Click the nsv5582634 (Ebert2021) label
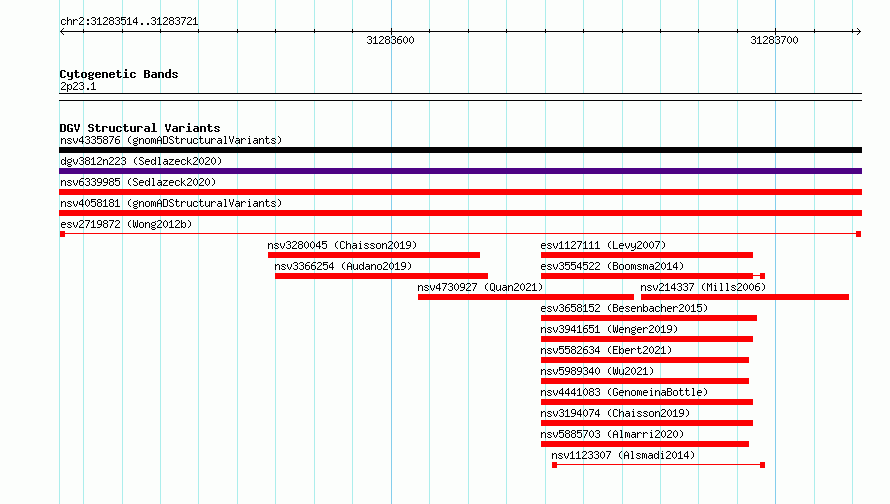Screen dimensions: 890x504 (606, 350)
